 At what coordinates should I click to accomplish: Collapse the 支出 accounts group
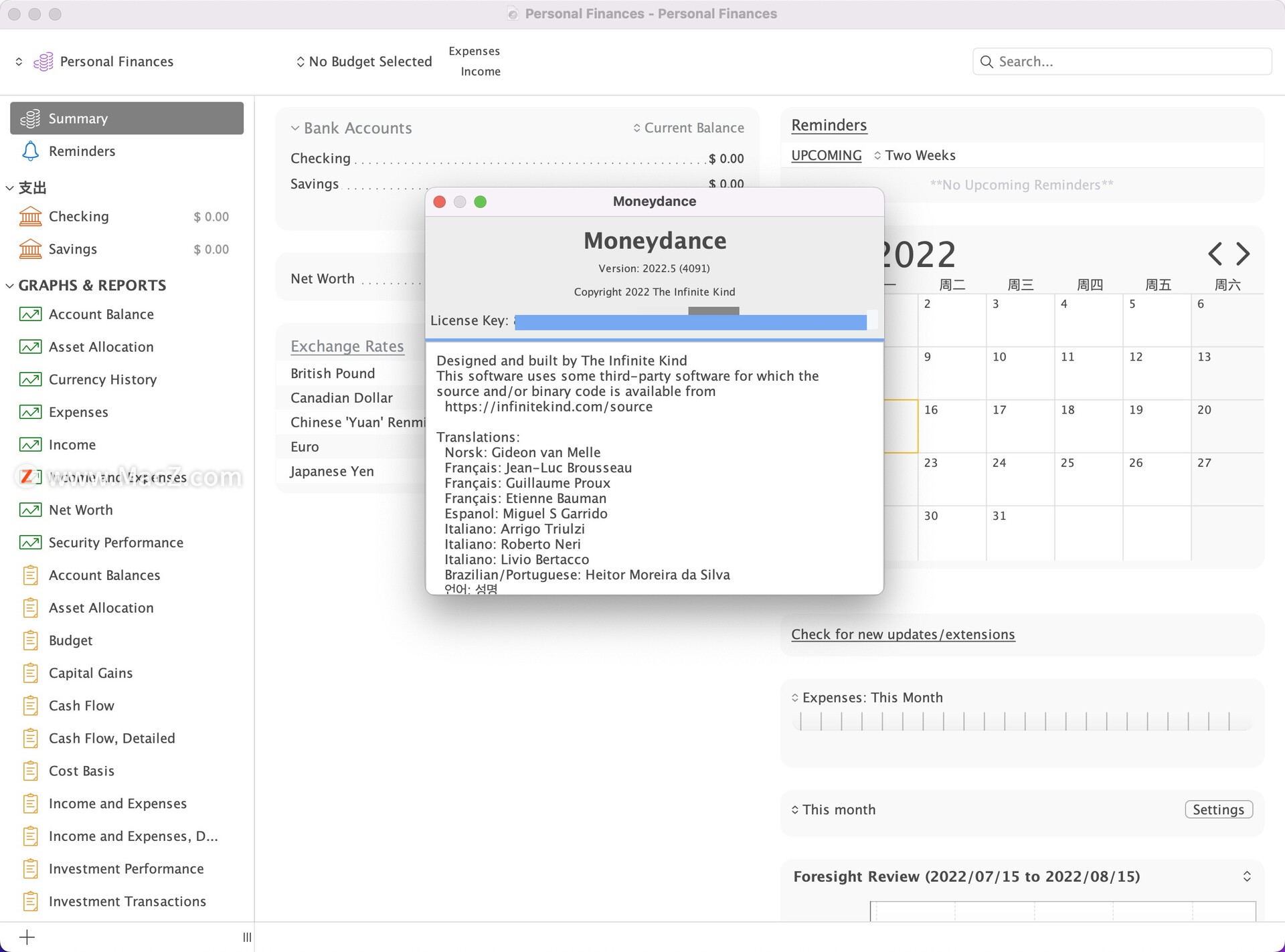(9, 188)
